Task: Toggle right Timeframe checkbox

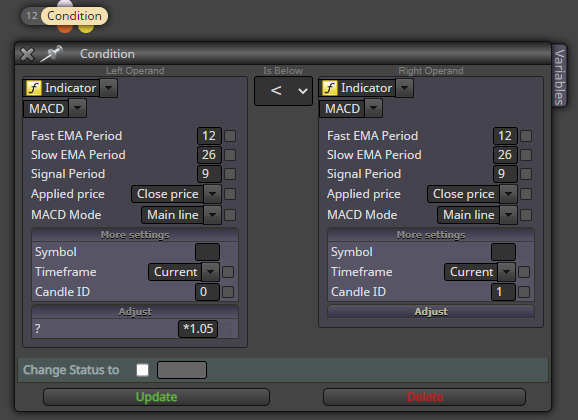Action: pyautogui.click(x=524, y=272)
